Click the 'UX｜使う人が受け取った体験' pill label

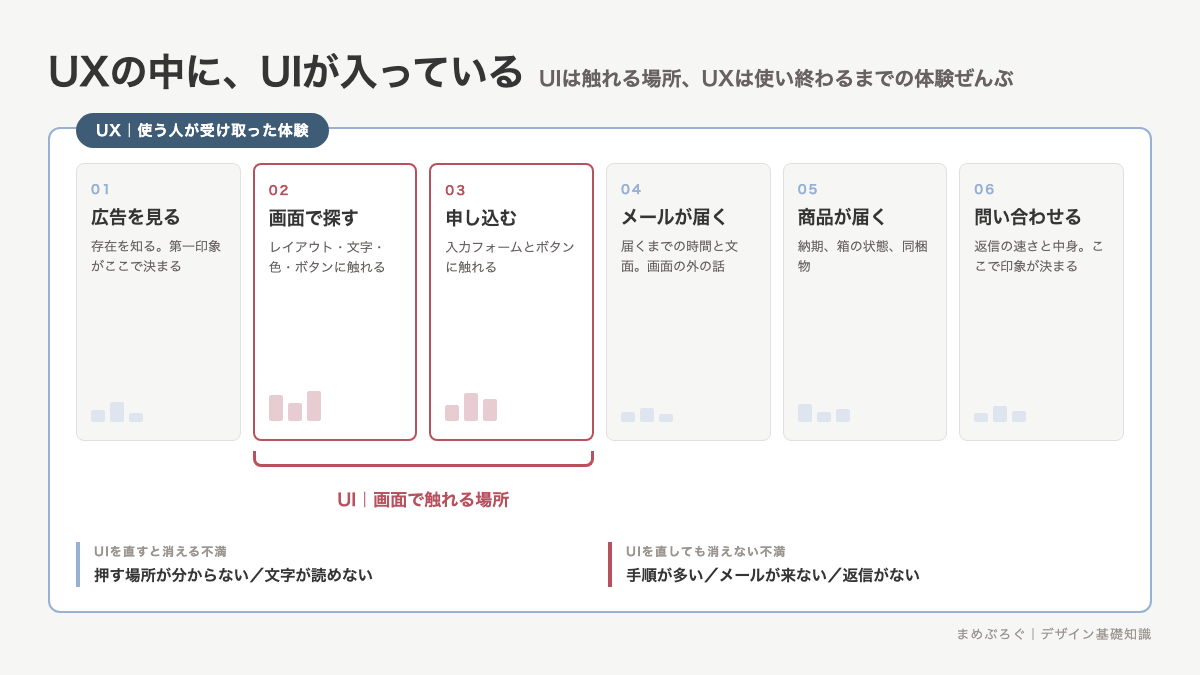pos(202,130)
